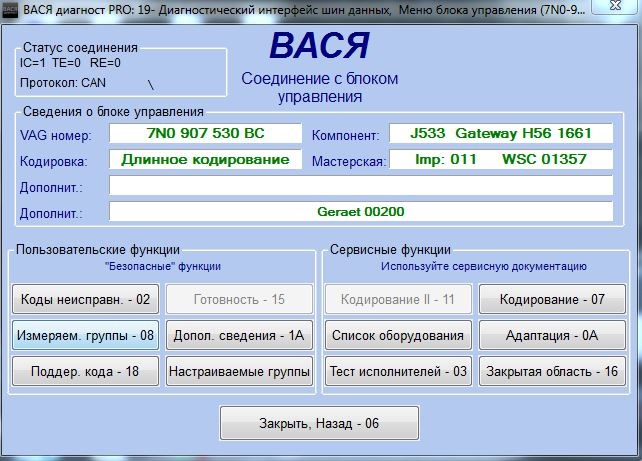Click the 'Пользовательские функции' group title
642x461 pixels.
pyautogui.click(x=97, y=249)
